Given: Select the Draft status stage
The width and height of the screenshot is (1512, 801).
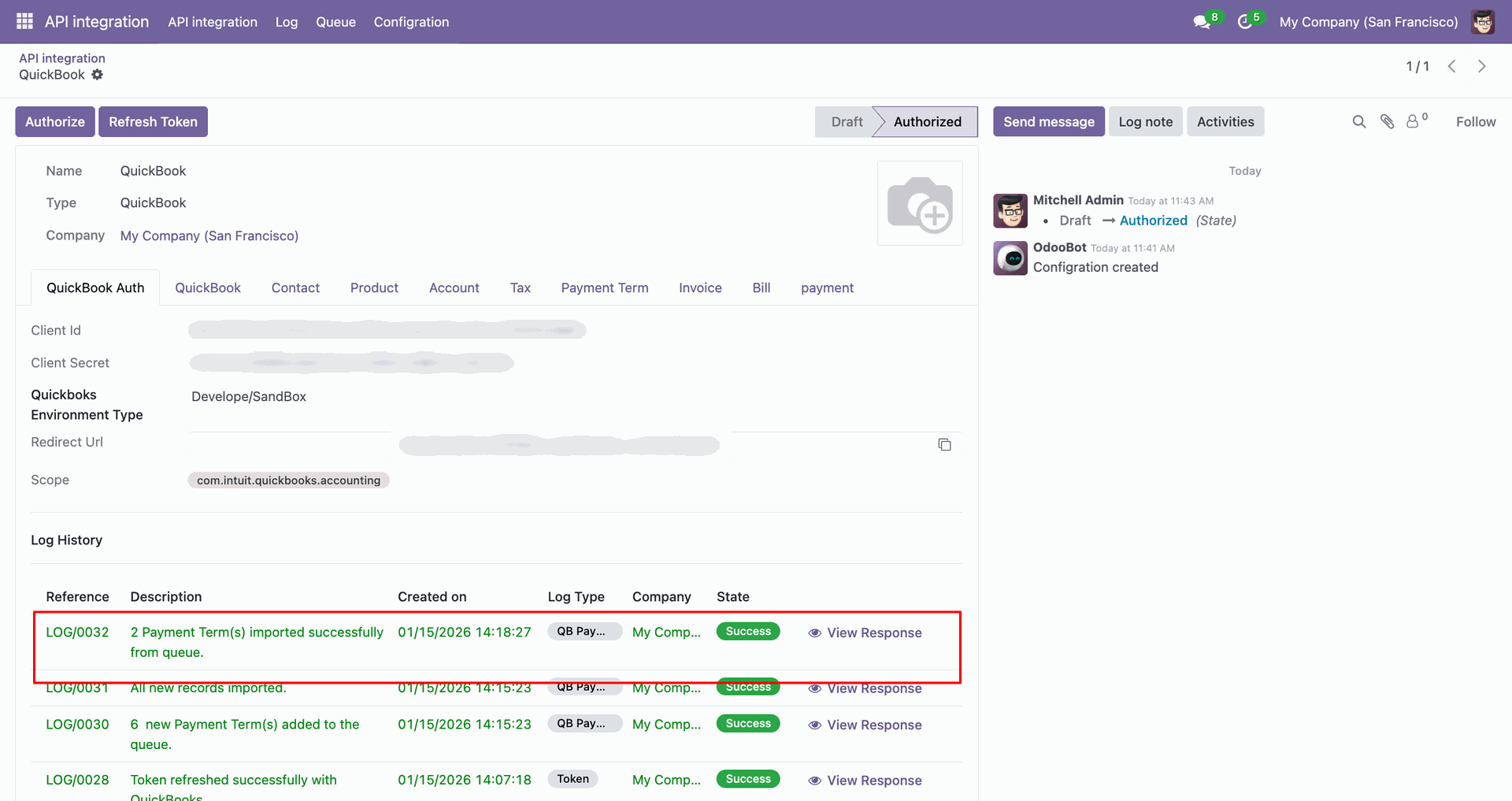Looking at the screenshot, I should click(847, 122).
